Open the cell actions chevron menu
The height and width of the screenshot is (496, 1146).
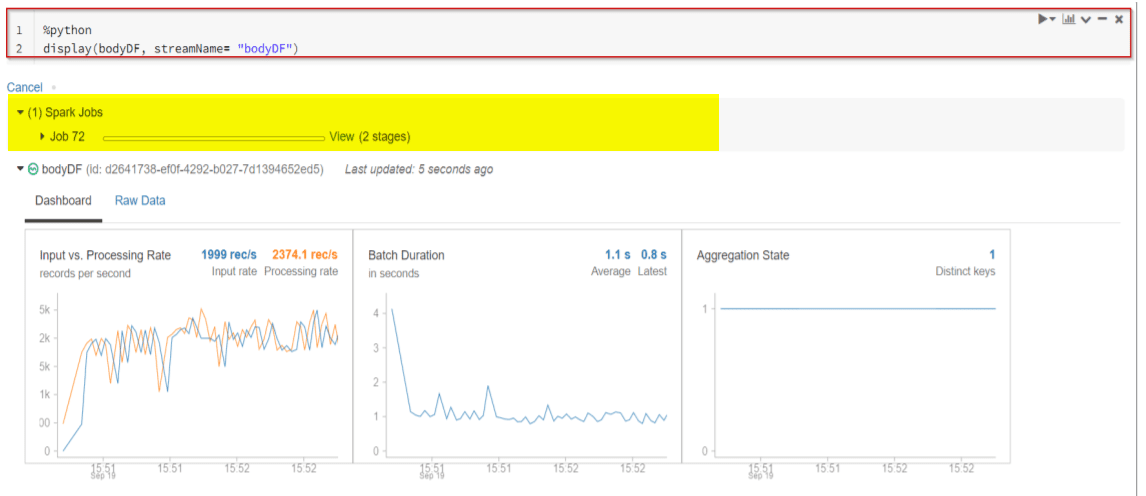coord(1085,20)
